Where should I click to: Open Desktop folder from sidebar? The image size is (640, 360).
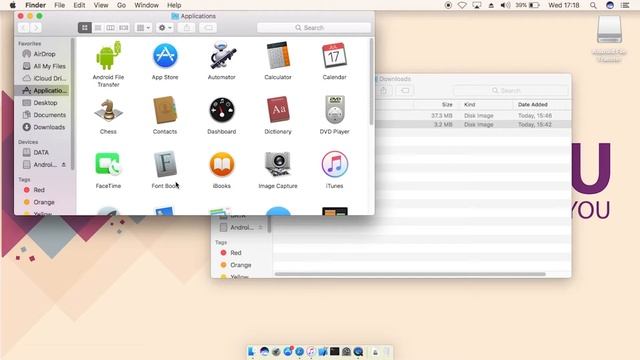(x=44, y=103)
